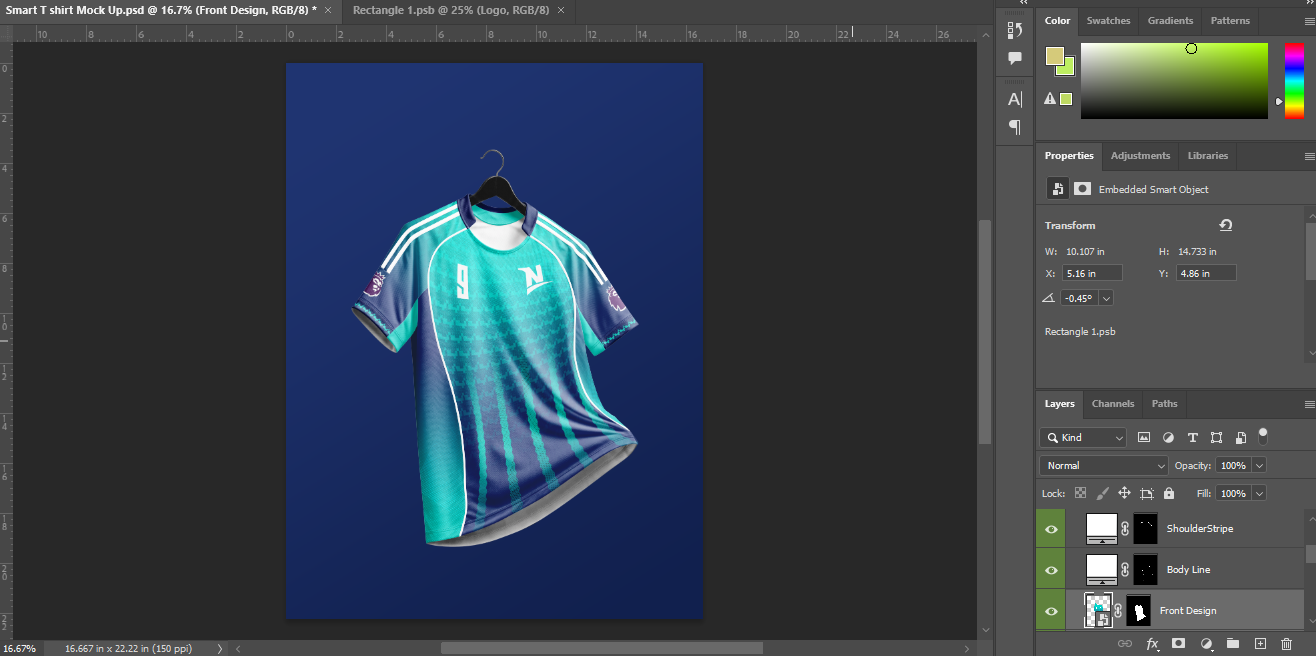The width and height of the screenshot is (1316, 656).
Task: Click the mask link icon on ShoulderStripe layer
Action: click(1125, 528)
